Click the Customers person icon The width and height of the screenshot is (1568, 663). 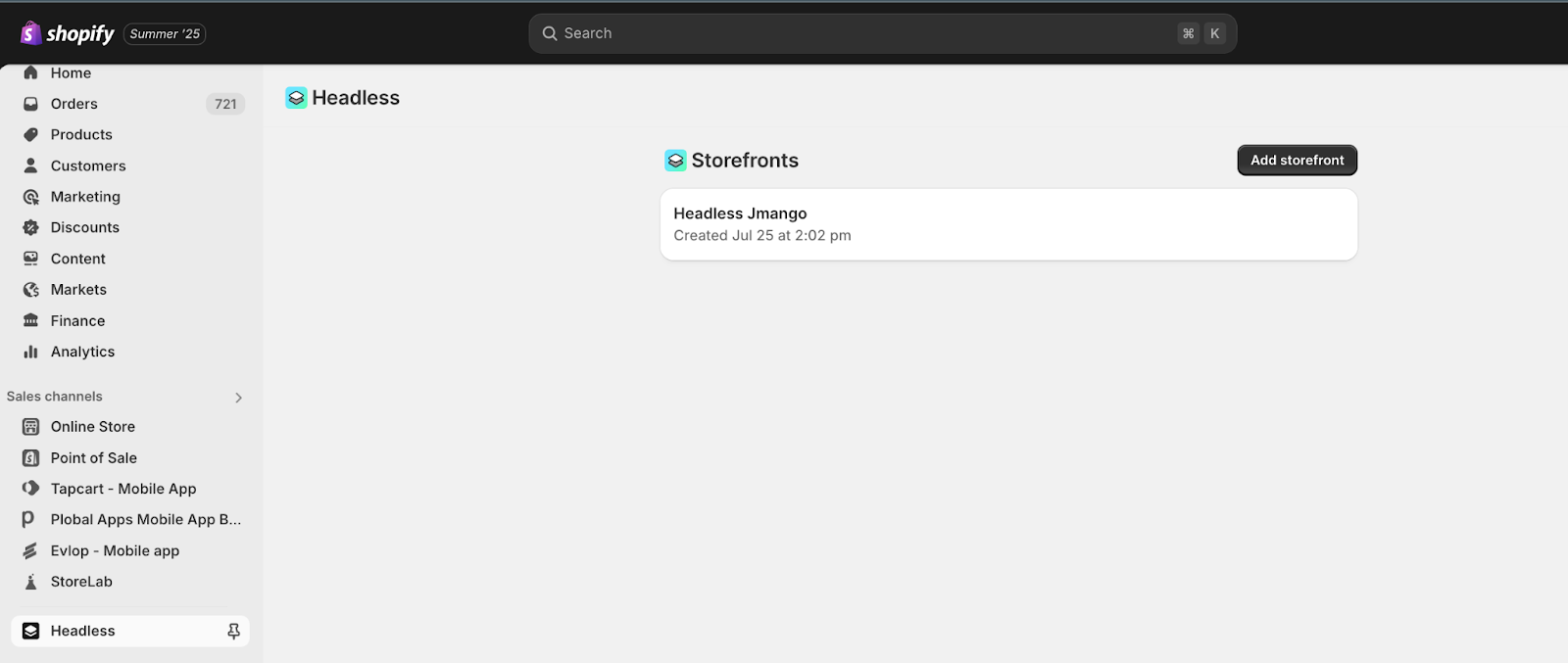tap(31, 166)
